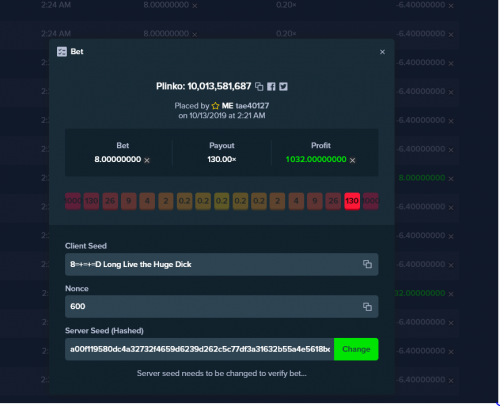Copy the Client Seed value
Screen dimensions: 500x406
click(367, 264)
